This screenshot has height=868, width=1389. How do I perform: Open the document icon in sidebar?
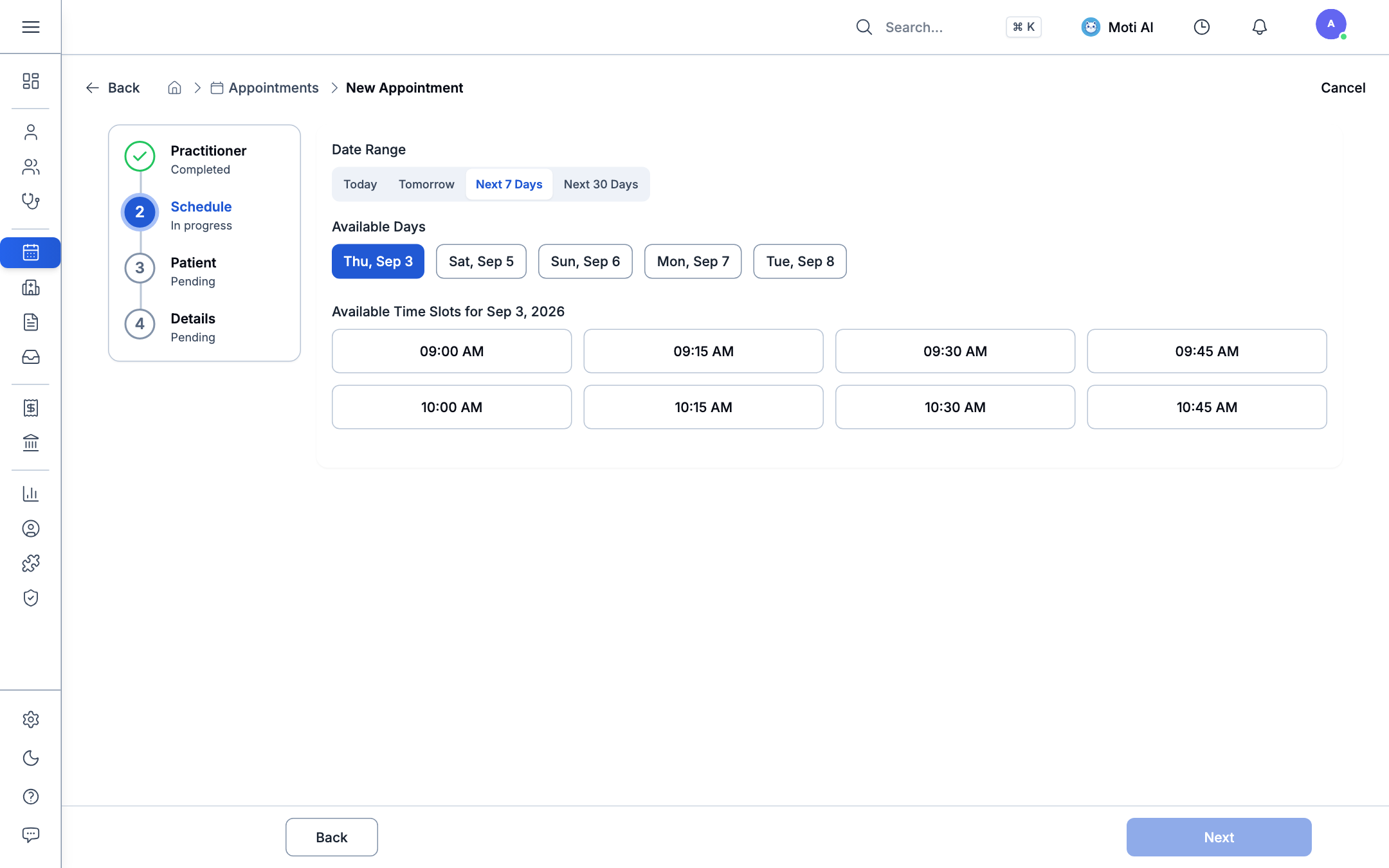click(30, 322)
